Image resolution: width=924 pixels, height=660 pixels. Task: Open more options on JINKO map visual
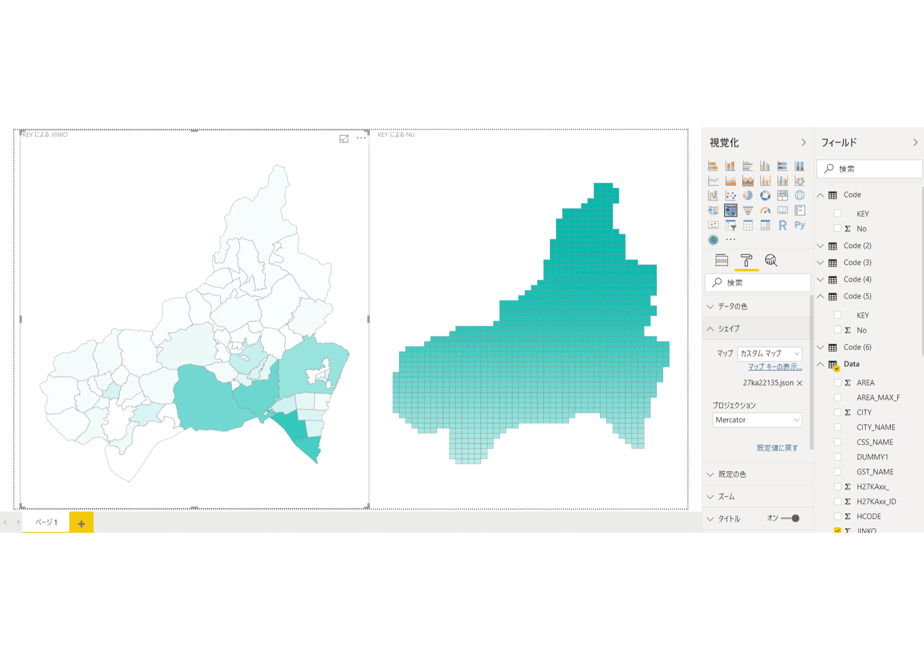tap(361, 138)
